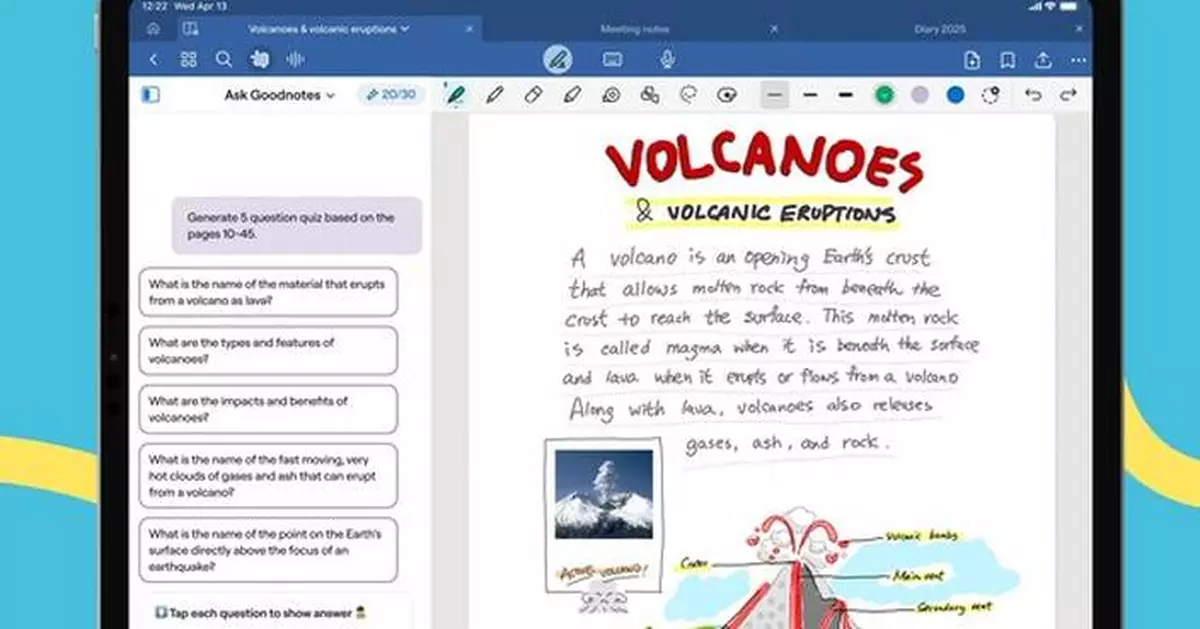This screenshot has height=629, width=1200.
Task: Undo the last stroke
Action: coord(1034,95)
